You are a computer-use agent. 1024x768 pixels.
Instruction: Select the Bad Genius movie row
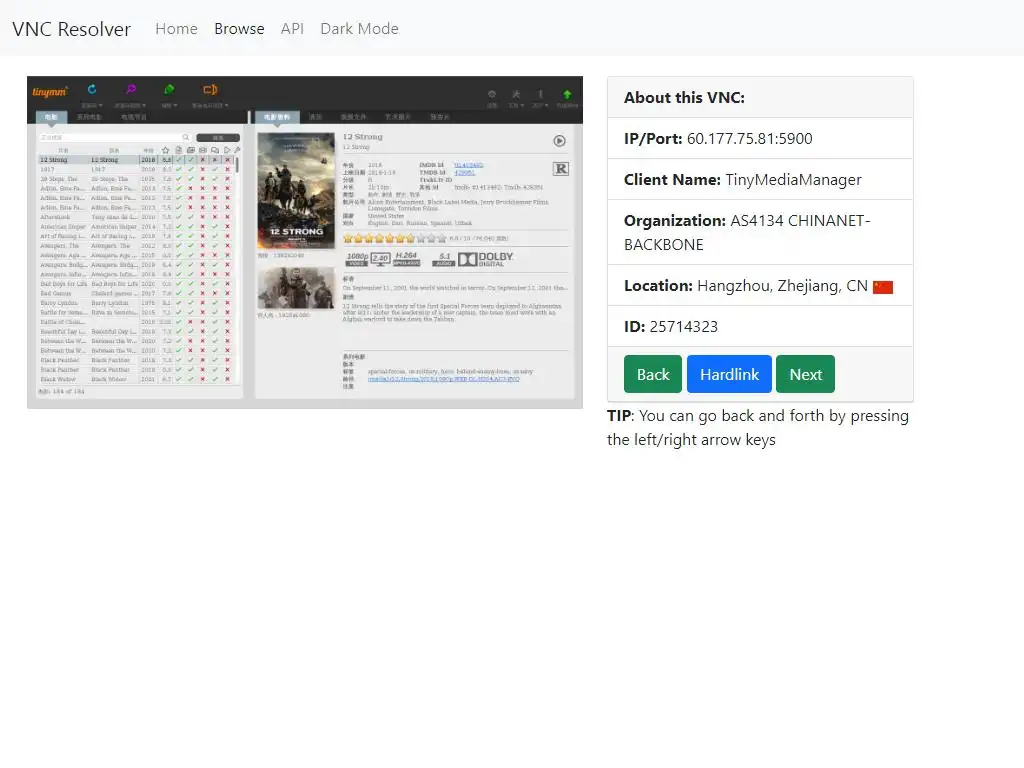tap(136, 293)
